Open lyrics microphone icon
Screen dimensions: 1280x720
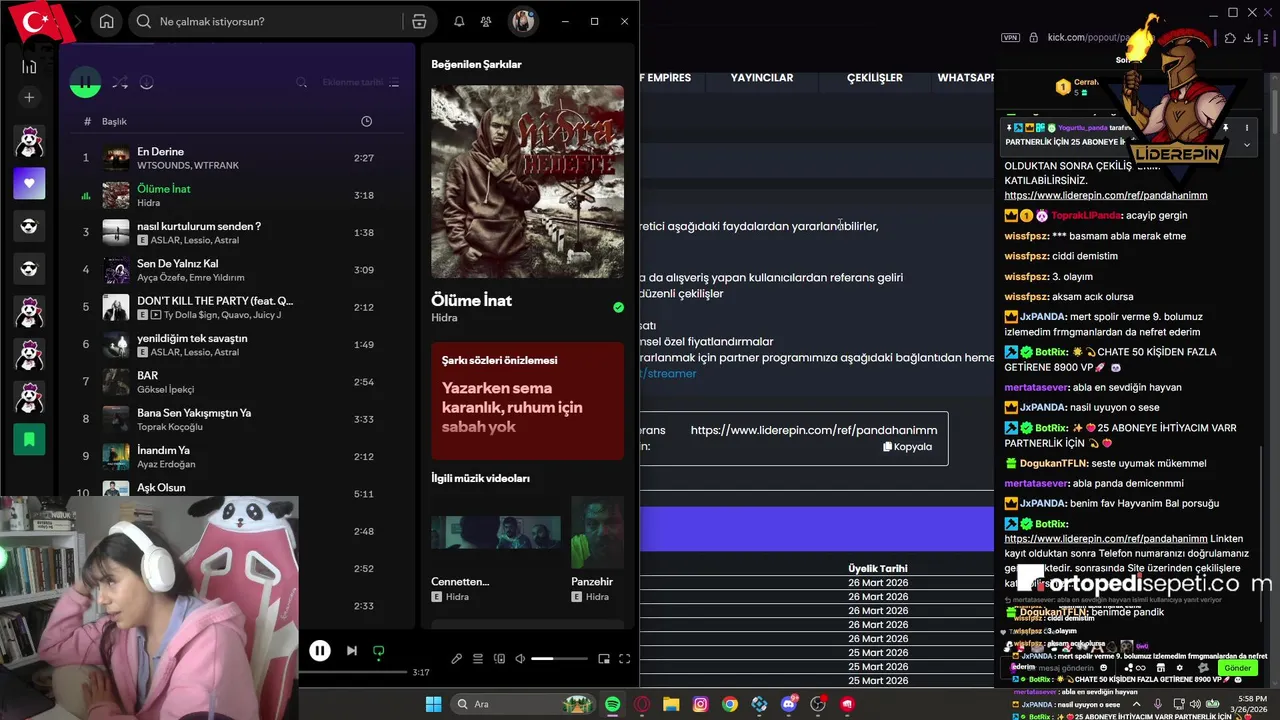[x=456, y=659]
